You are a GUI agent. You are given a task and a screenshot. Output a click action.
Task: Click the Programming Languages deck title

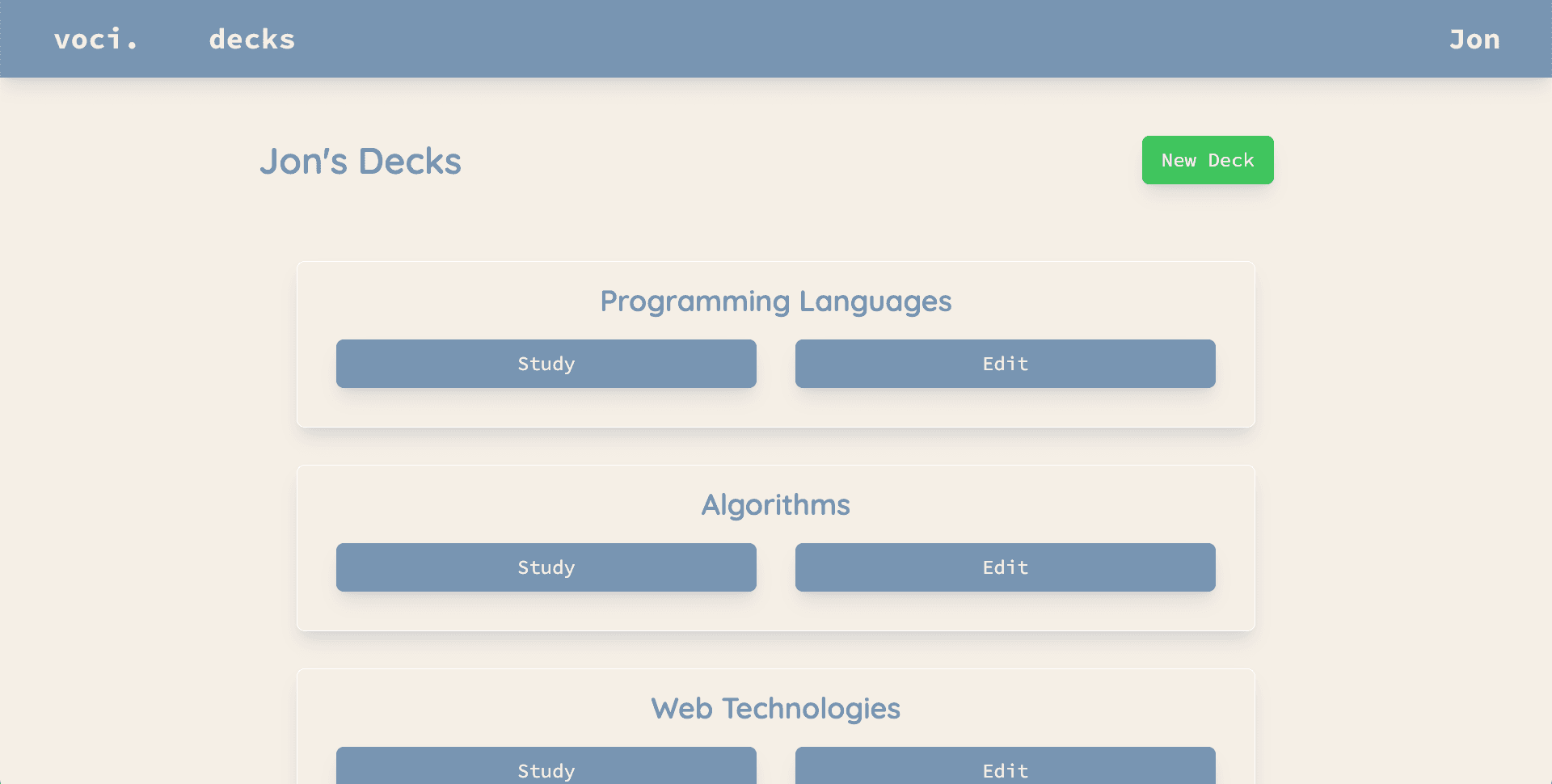(775, 301)
